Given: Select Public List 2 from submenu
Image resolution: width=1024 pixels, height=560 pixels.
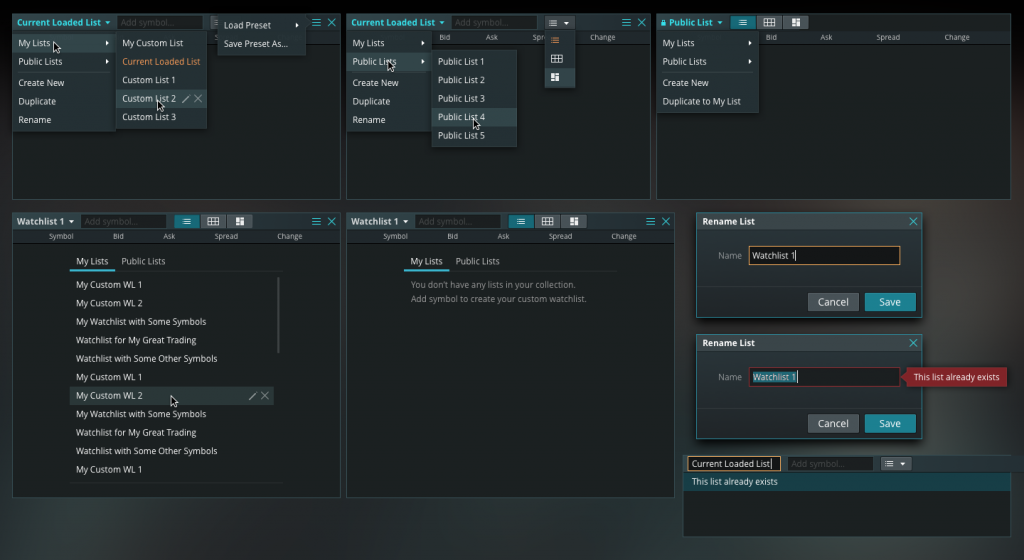Looking at the screenshot, I should click(x=474, y=80).
